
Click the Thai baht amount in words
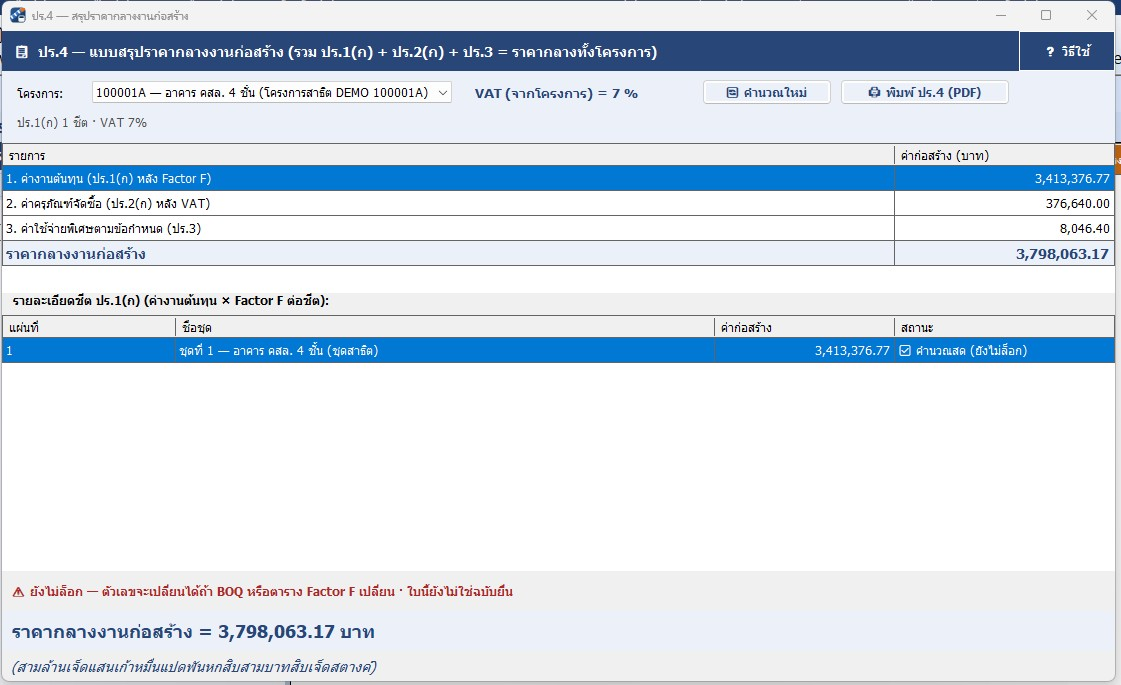194,667
